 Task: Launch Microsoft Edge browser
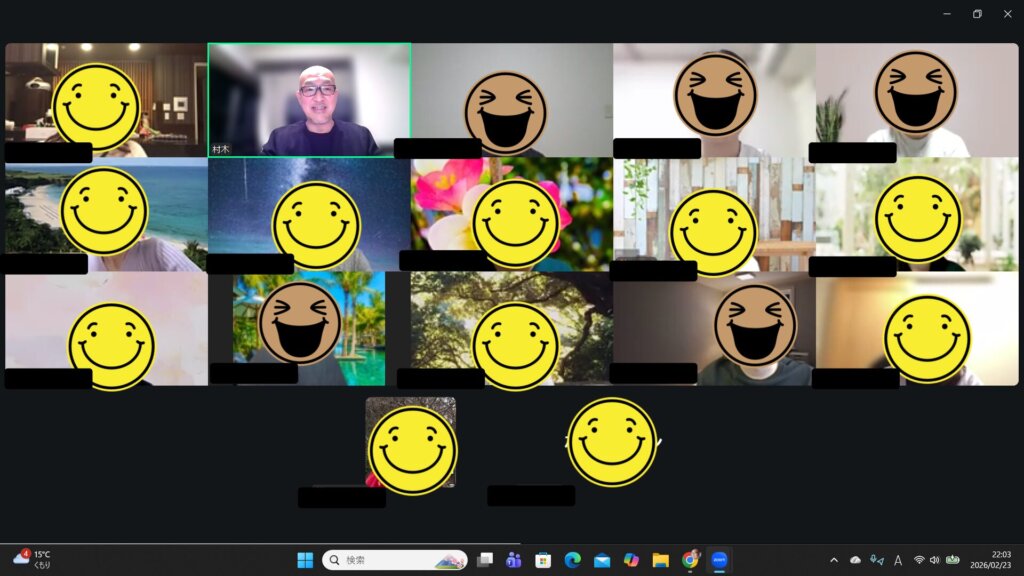coord(572,560)
